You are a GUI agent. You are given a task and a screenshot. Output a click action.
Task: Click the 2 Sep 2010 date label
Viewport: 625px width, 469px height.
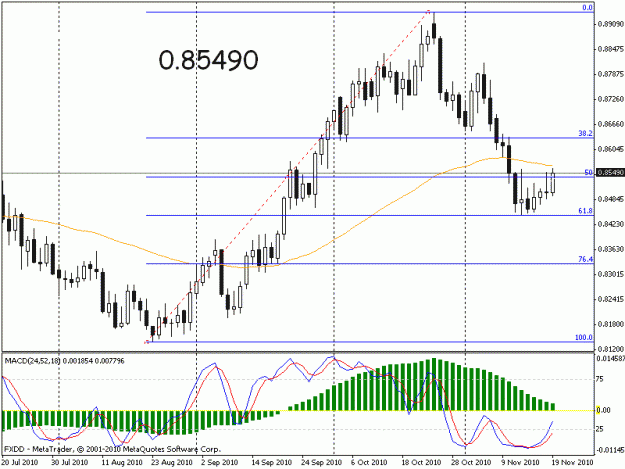[220, 462]
